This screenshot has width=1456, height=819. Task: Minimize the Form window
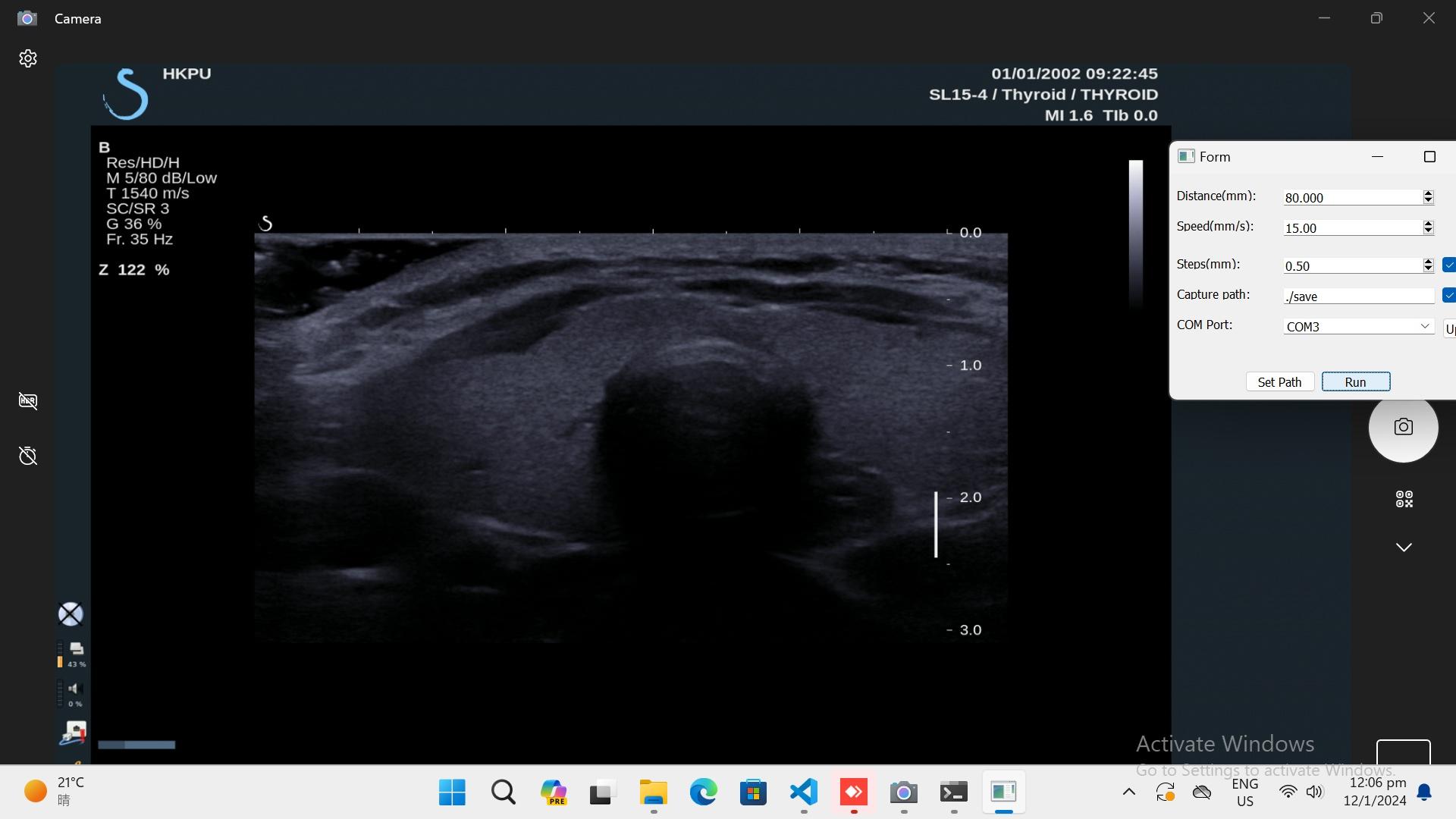pyautogui.click(x=1377, y=157)
